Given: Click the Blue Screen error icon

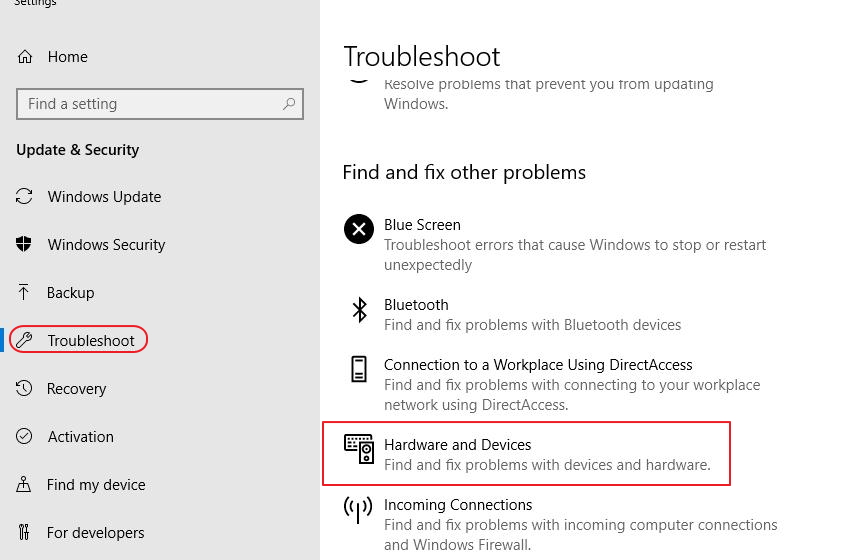Looking at the screenshot, I should [x=359, y=229].
